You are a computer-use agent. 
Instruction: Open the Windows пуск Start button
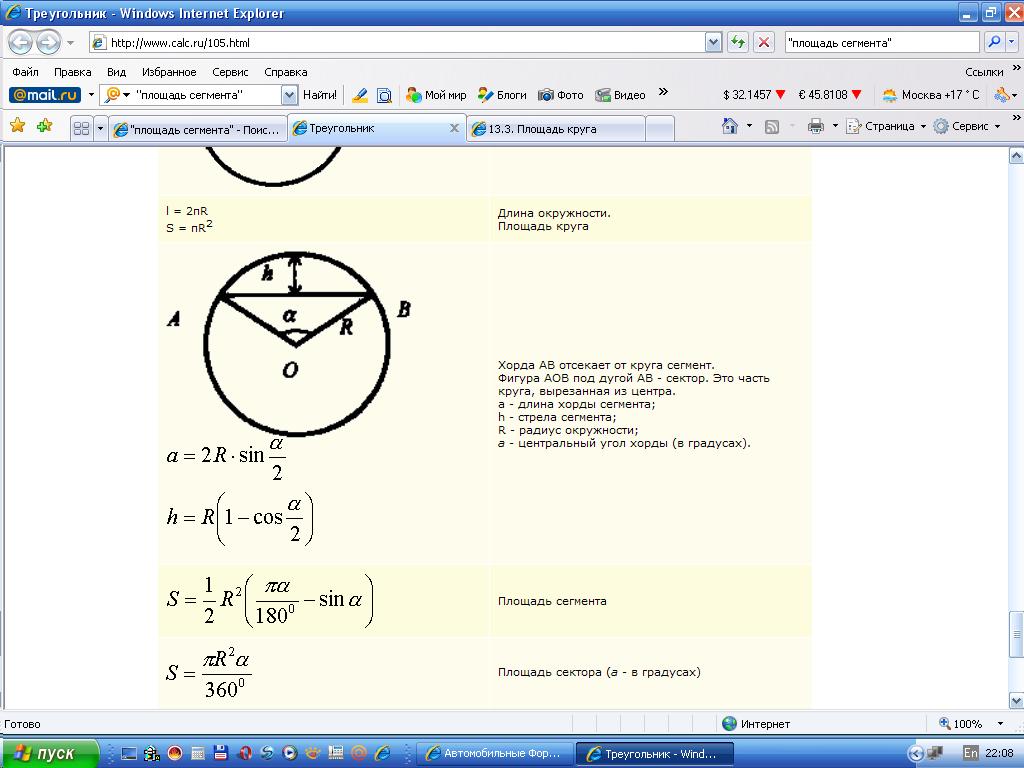[x=50, y=753]
